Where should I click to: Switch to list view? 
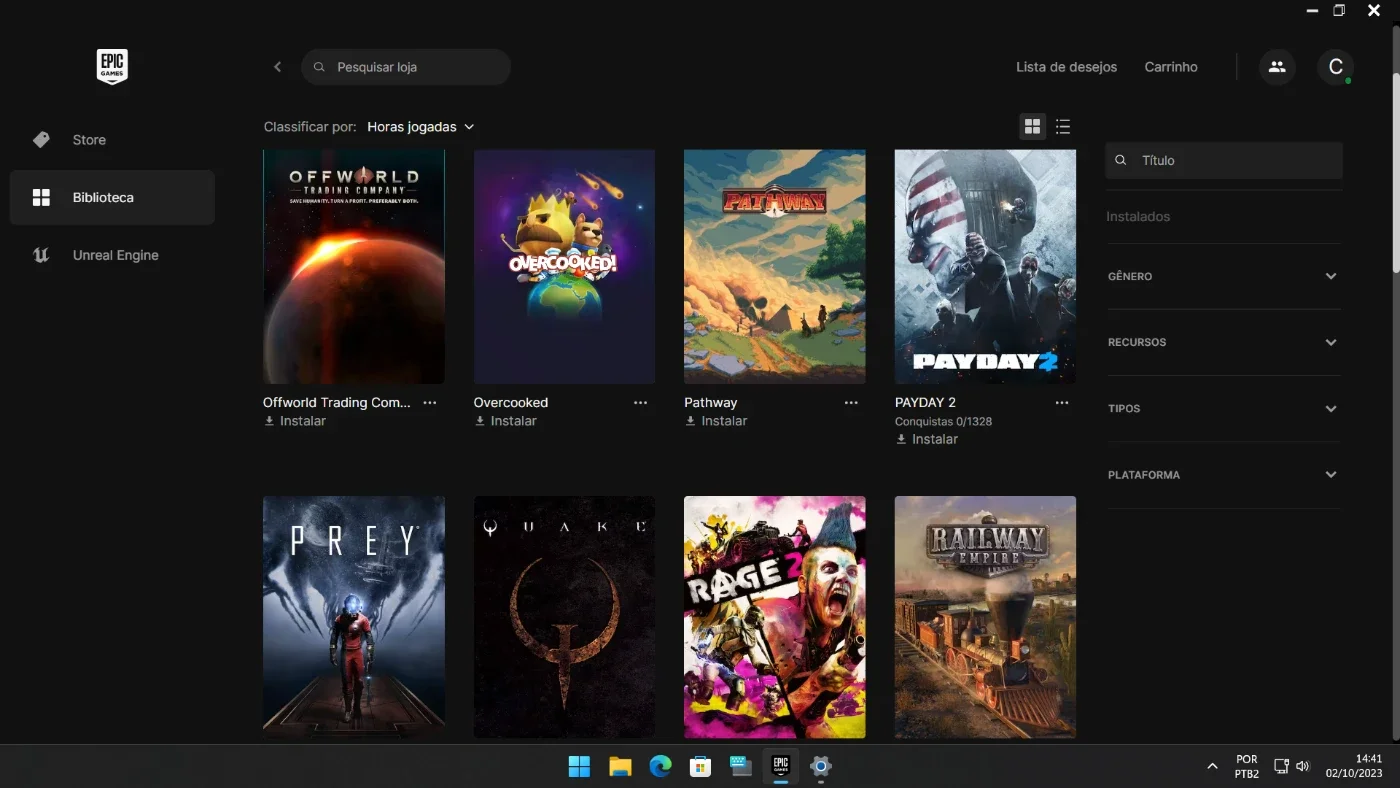tap(1062, 126)
